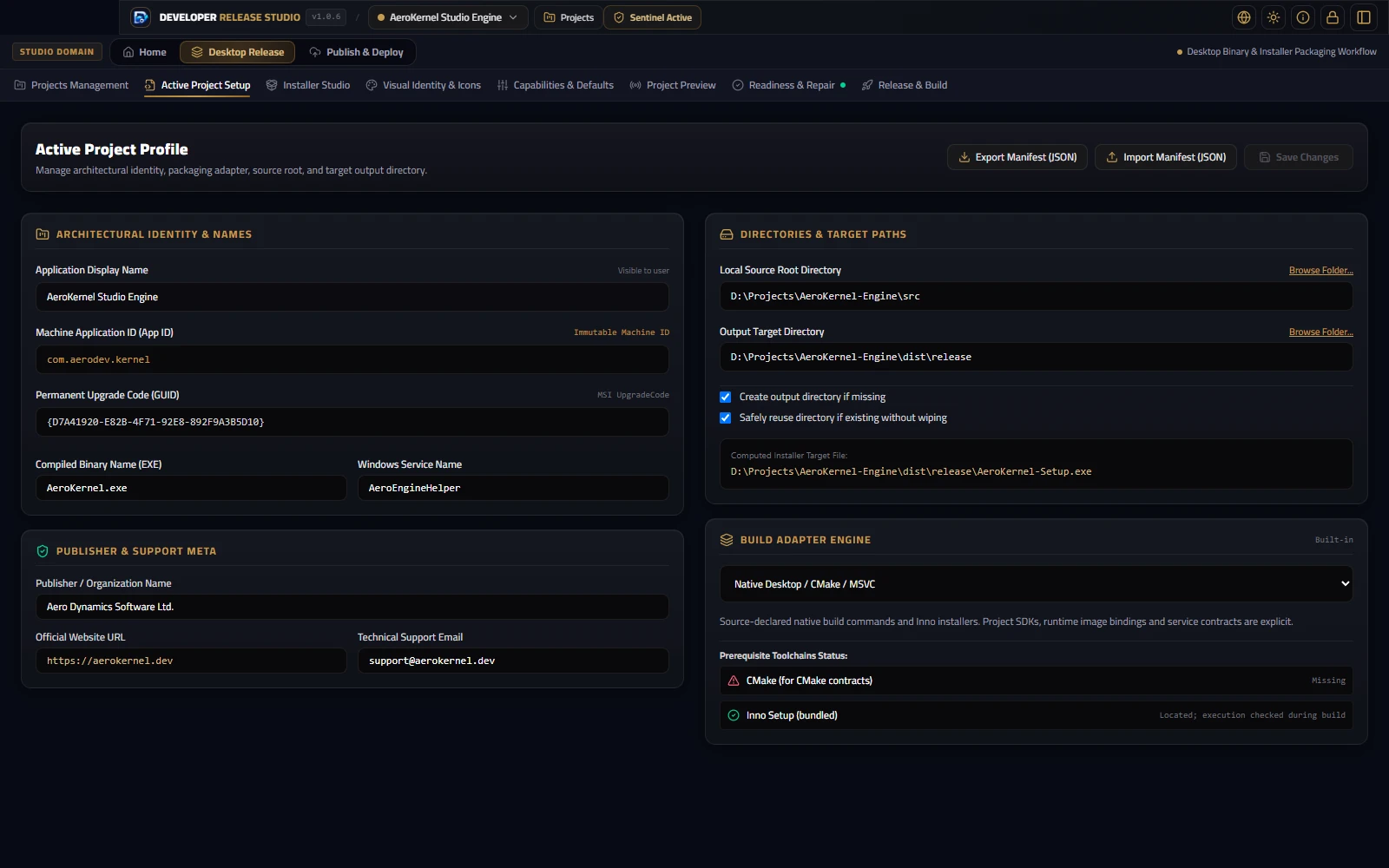Click the Publisher & Support Meta shield icon
Image resolution: width=1389 pixels, height=868 pixels.
pos(43,551)
